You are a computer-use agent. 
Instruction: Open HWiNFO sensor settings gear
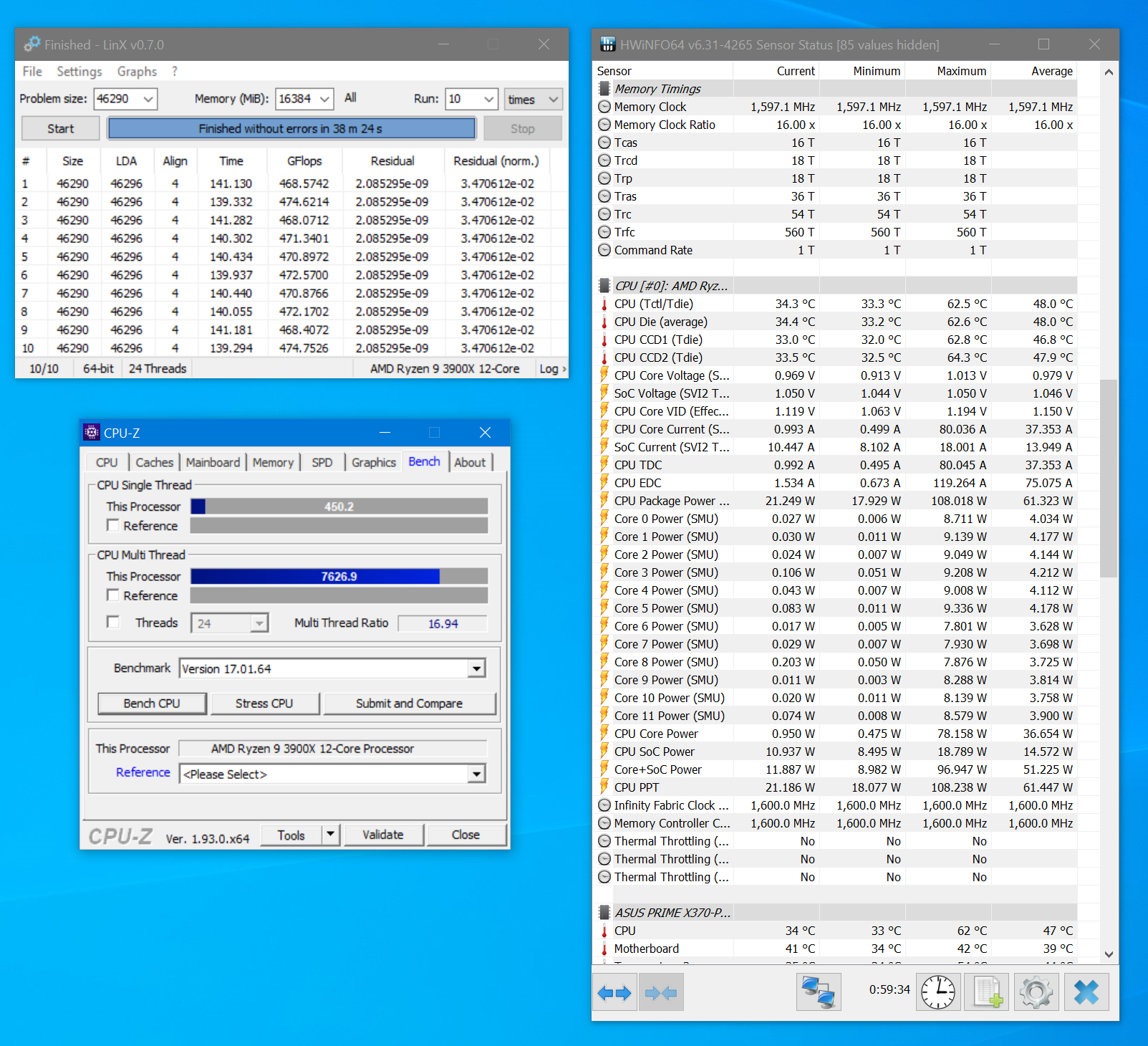tap(1036, 992)
